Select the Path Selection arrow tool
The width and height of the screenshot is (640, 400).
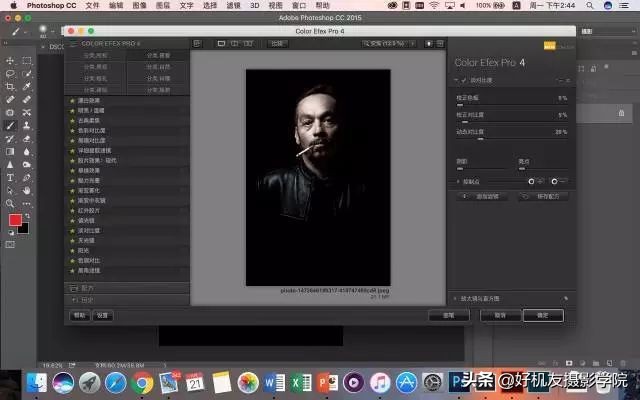(x=10, y=191)
